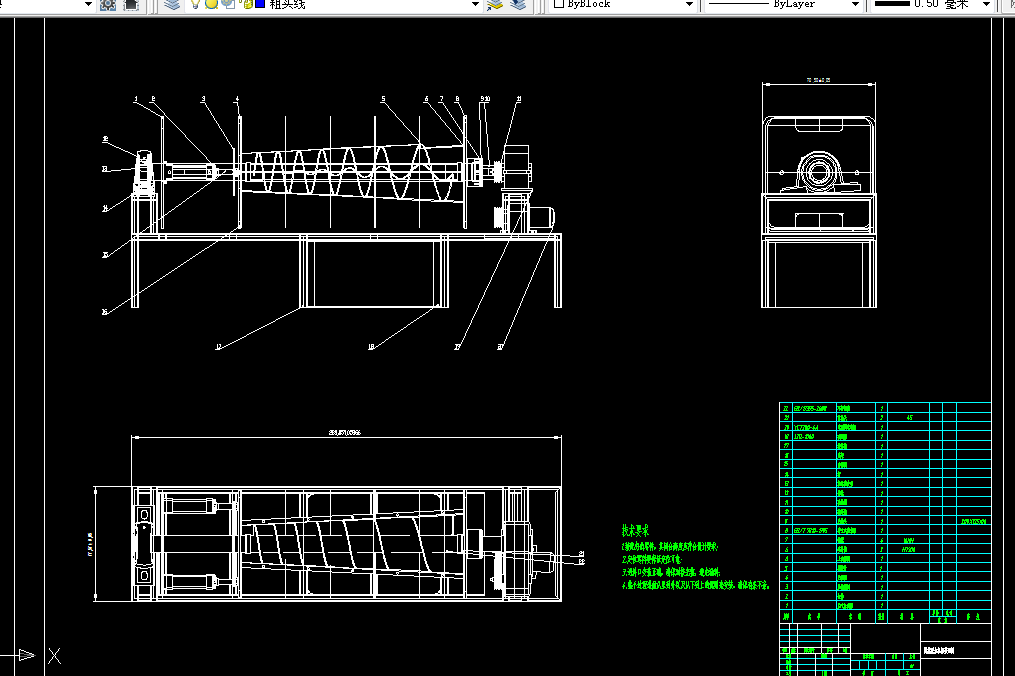The image size is (1015, 676).
Task: Toggle layer freeze in current viewport
Action: point(228,5)
